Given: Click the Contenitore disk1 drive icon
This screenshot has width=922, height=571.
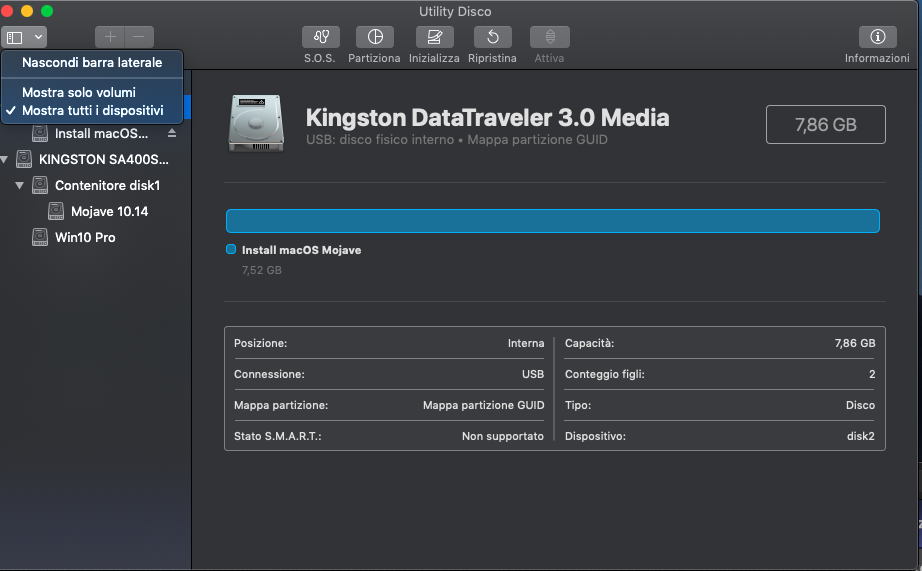Looking at the screenshot, I should 39,185.
